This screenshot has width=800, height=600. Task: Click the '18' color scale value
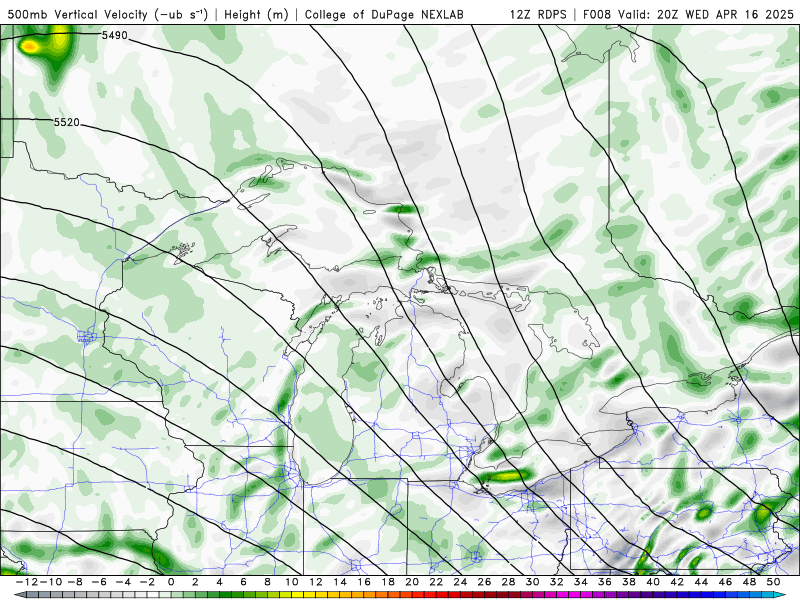tap(388, 582)
